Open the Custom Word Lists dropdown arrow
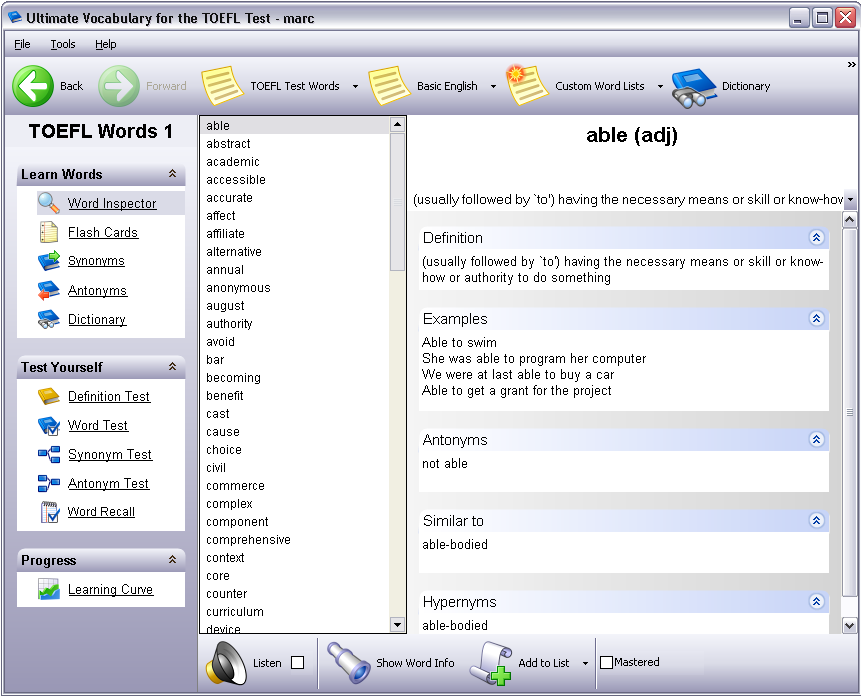Viewport: 861px width, 696px height. [x=660, y=86]
